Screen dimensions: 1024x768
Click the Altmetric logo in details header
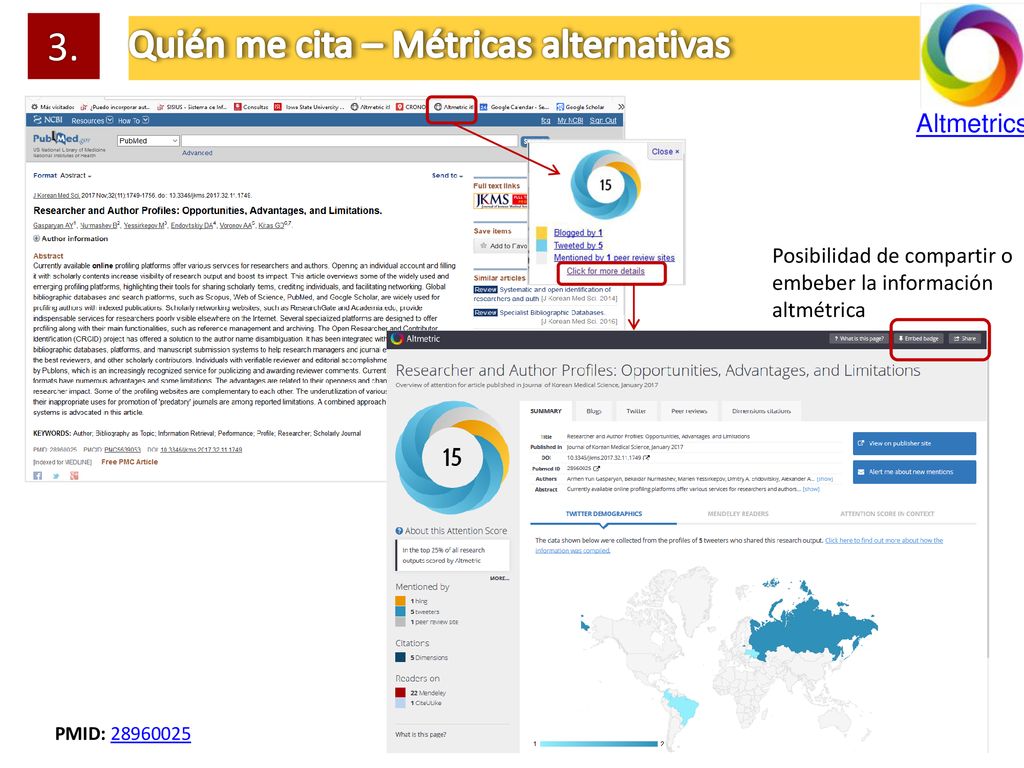(416, 338)
